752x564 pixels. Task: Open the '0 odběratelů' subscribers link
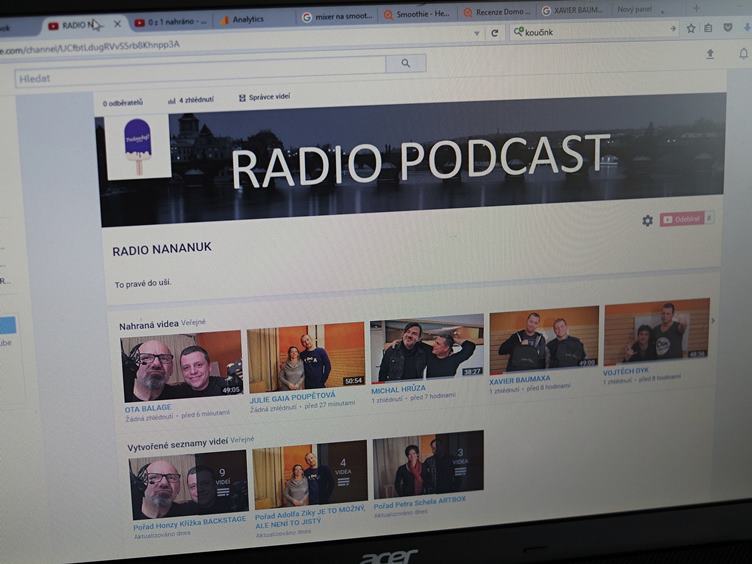click(123, 103)
